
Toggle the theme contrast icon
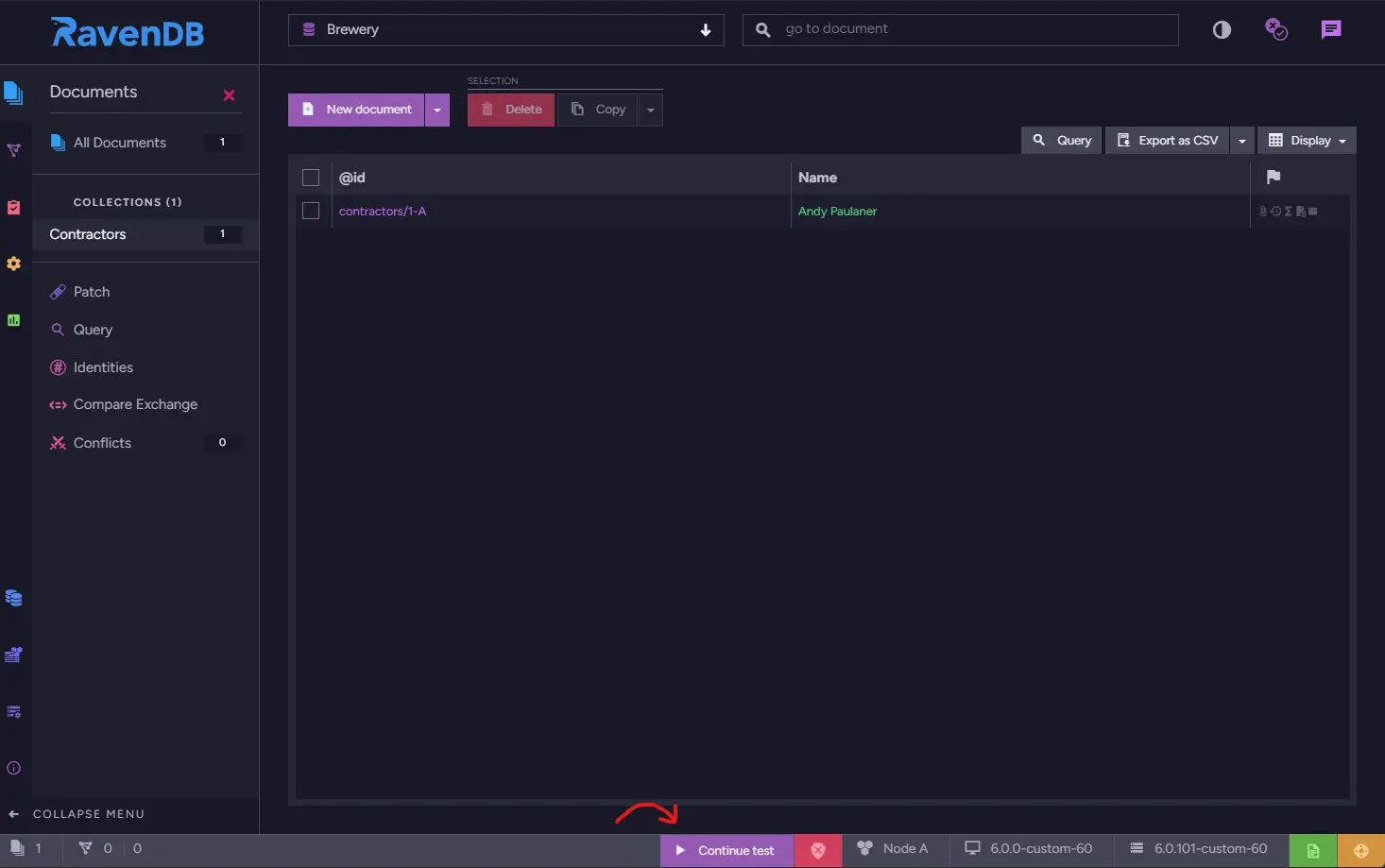1222,29
